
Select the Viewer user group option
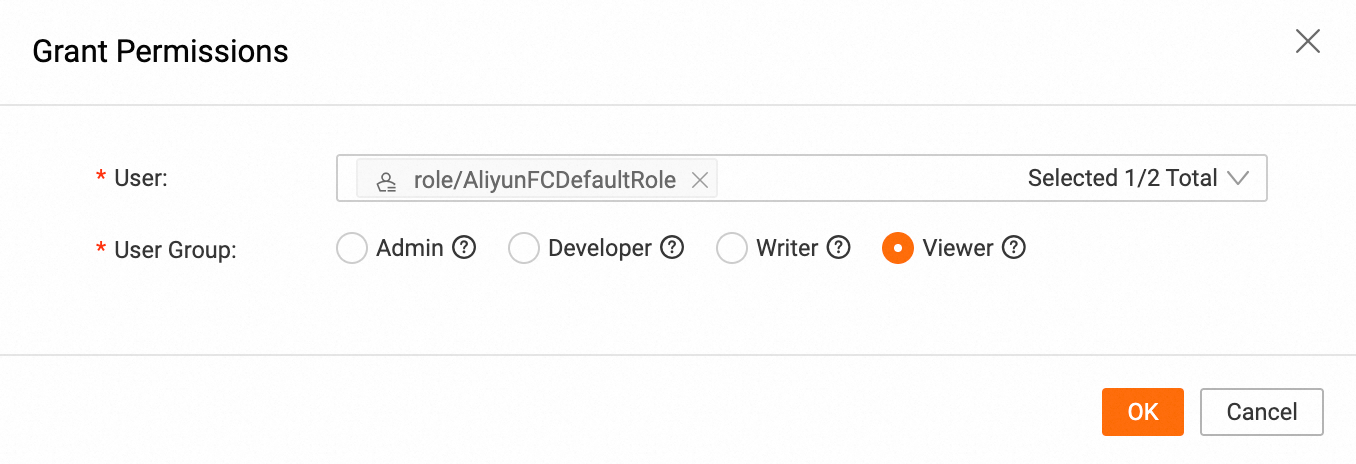(x=898, y=248)
